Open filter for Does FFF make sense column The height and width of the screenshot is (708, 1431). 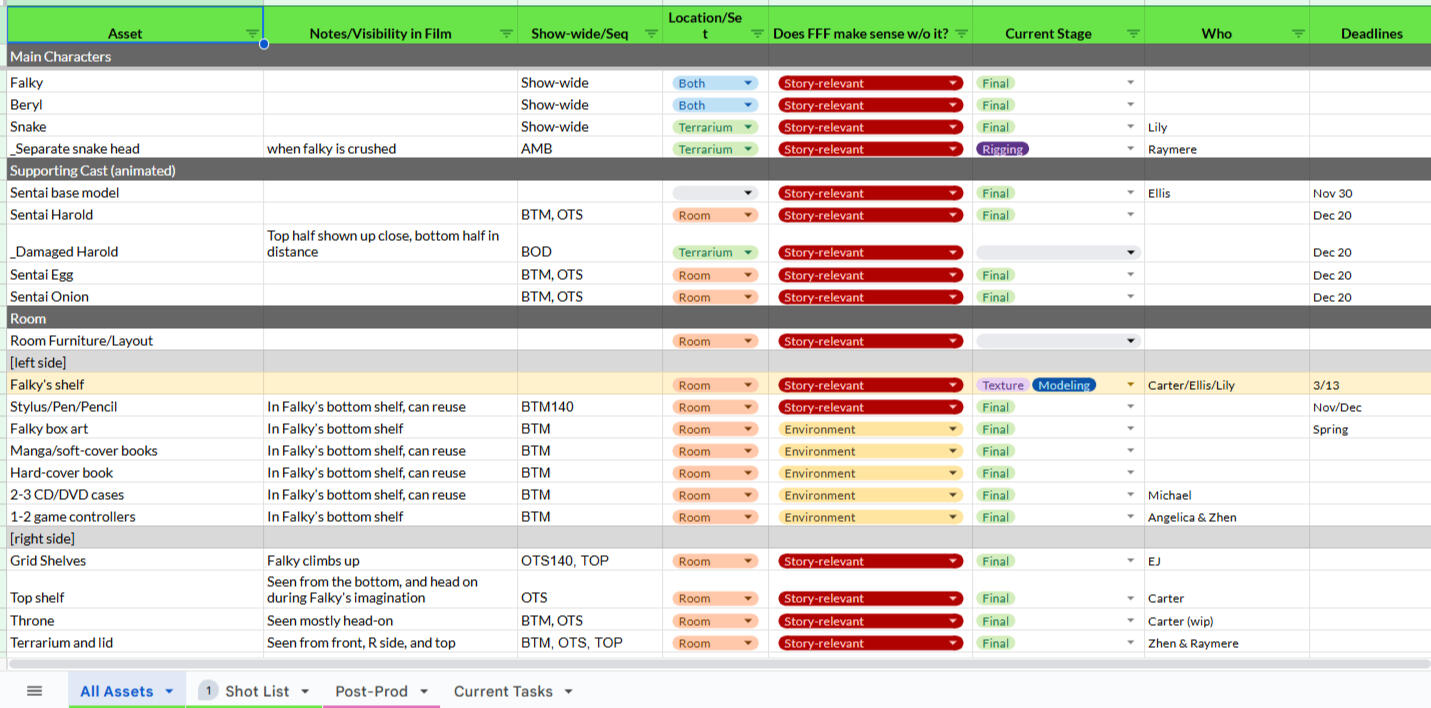coord(961,34)
